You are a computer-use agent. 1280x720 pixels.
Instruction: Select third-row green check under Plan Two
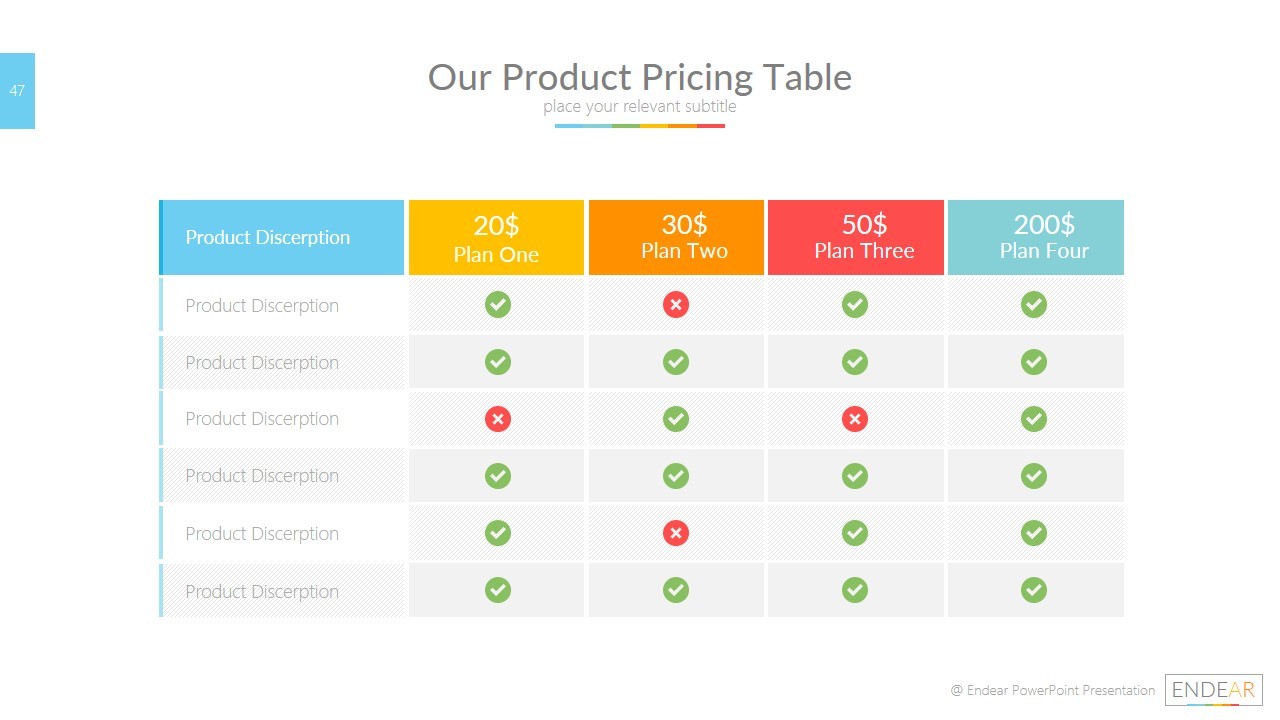tap(676, 419)
